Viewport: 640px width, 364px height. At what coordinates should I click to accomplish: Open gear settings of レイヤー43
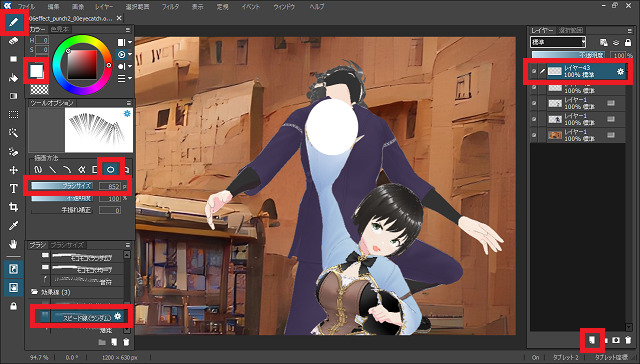point(620,72)
